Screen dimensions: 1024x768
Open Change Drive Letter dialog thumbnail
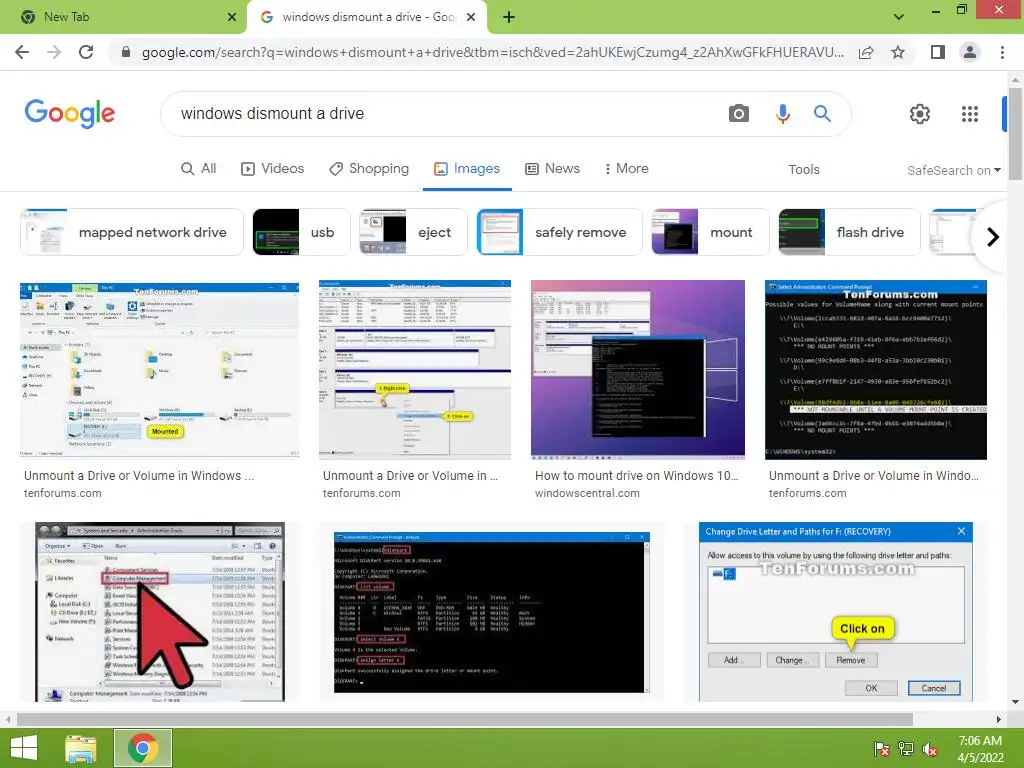point(835,612)
